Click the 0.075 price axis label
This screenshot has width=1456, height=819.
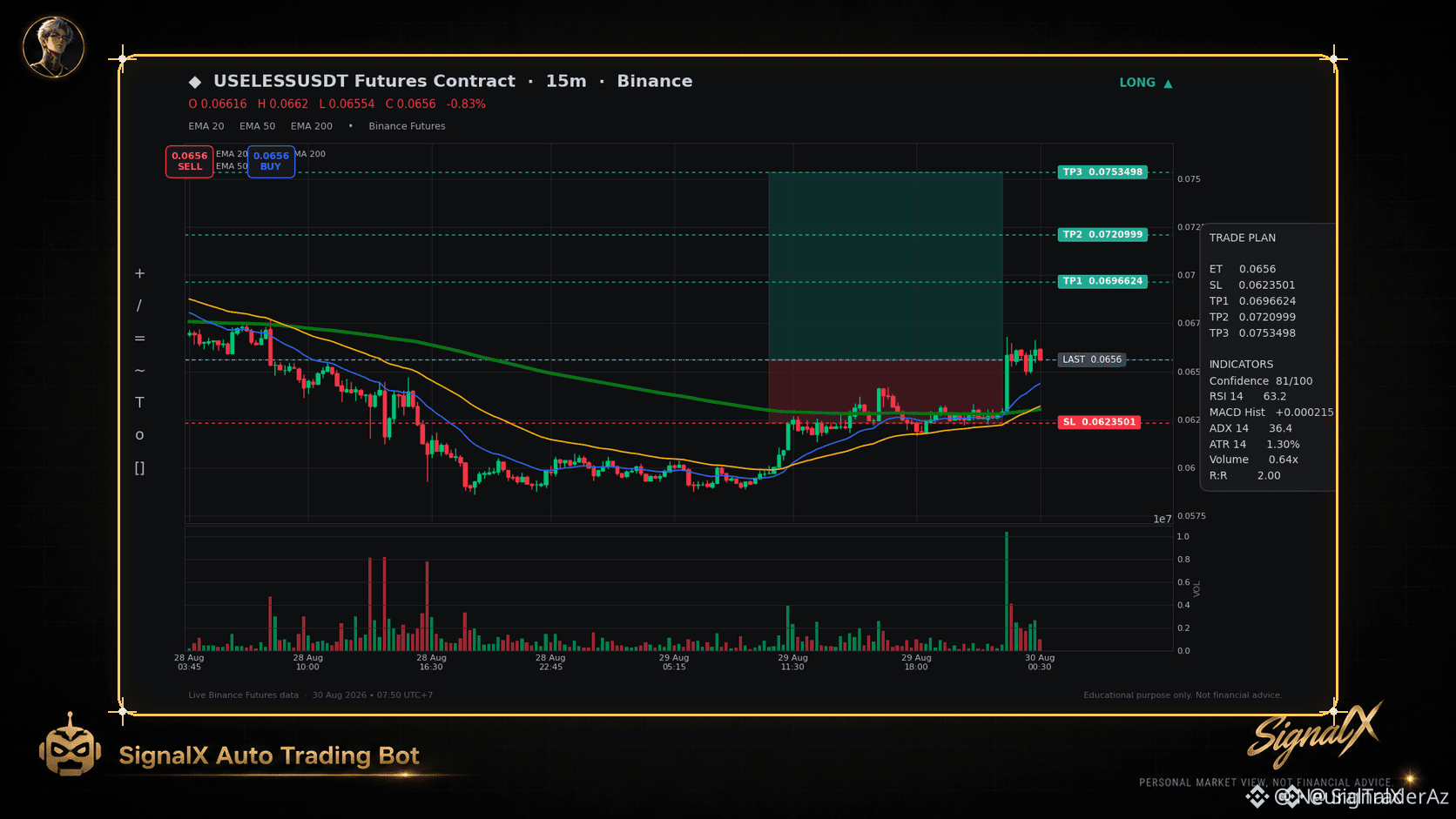pyautogui.click(x=1189, y=179)
